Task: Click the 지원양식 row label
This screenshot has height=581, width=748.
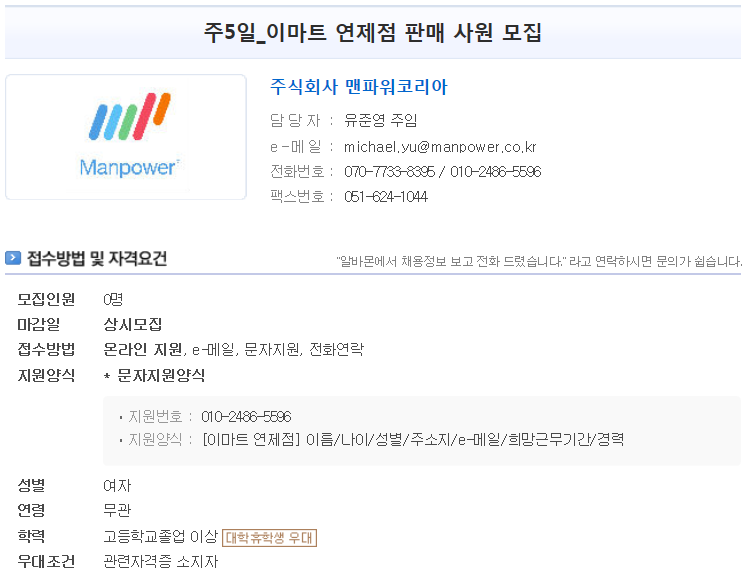Action: (46, 375)
